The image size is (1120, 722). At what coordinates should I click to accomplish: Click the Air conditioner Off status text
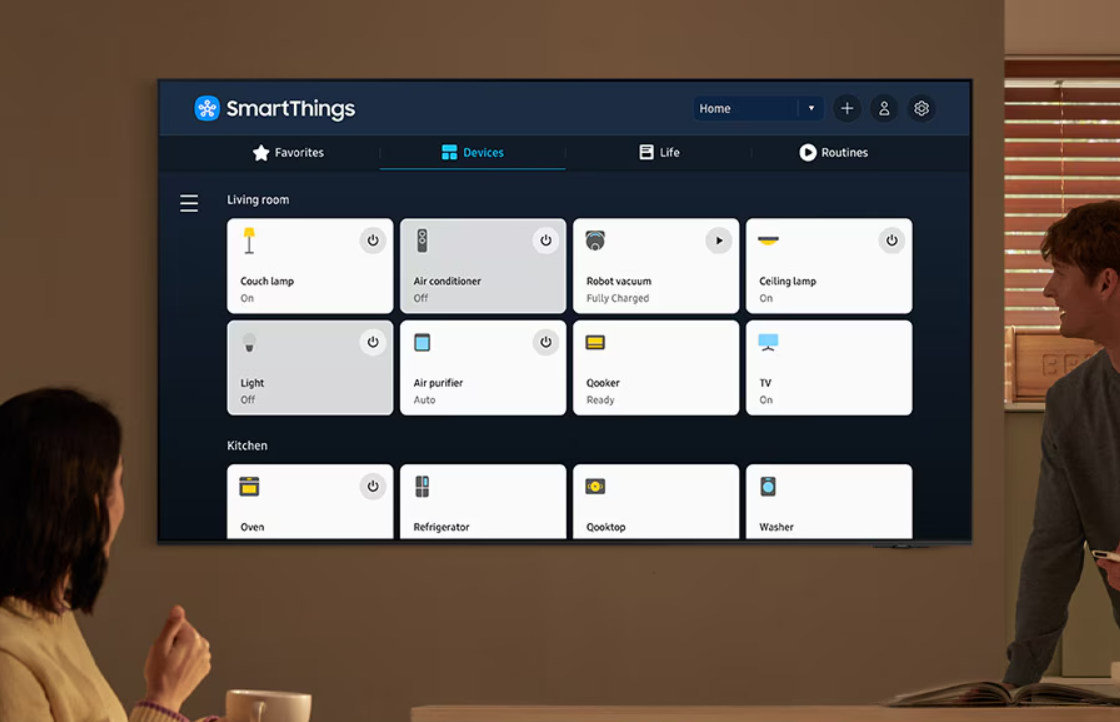[421, 299]
